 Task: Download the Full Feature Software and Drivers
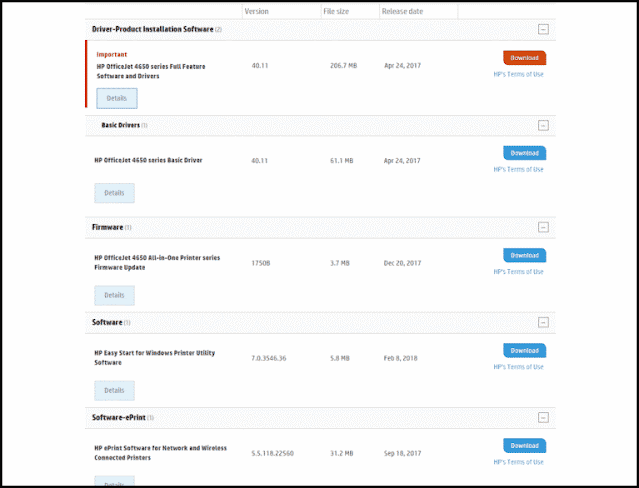(524, 58)
